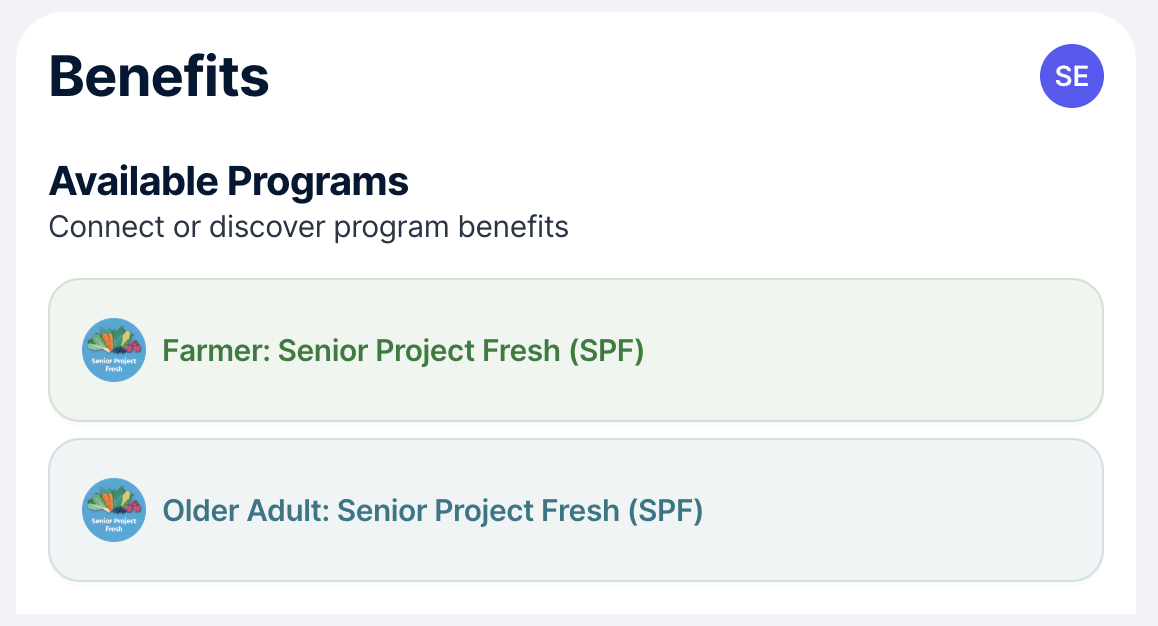Click the green "Farmer: Senior Project Fresh (SPF)" title
The image size is (1158, 626).
[x=403, y=351]
